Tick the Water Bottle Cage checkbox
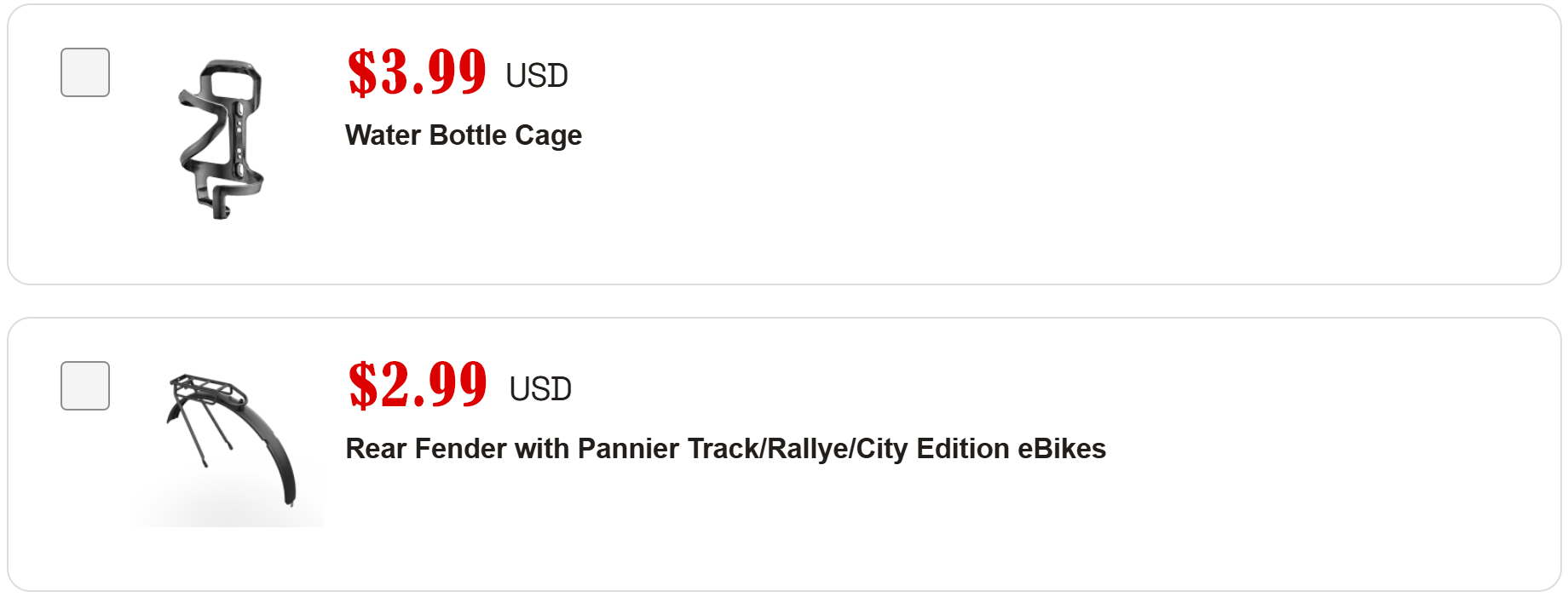The height and width of the screenshot is (597, 1568). coord(85,72)
